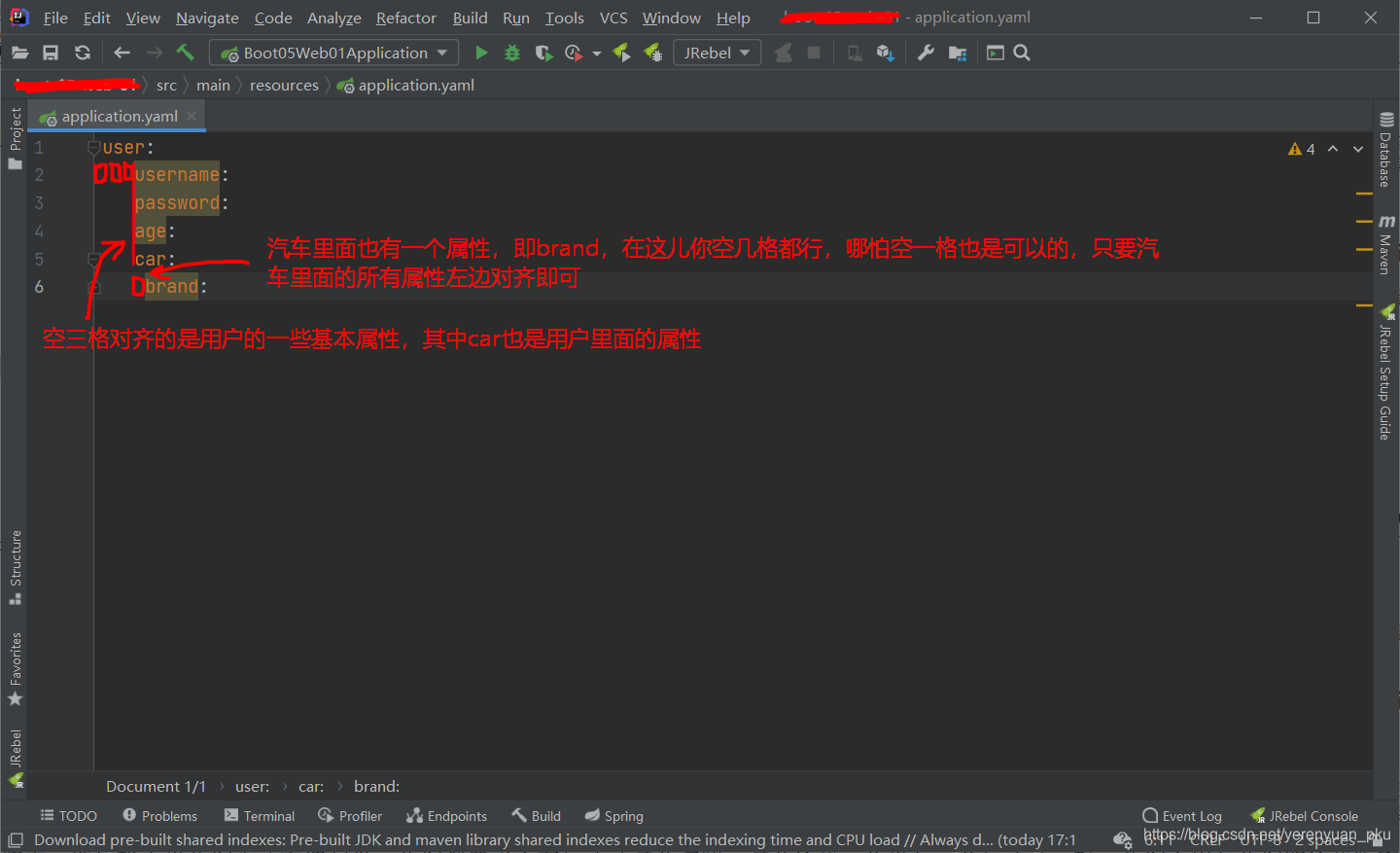1400x853 pixels.
Task: Run with JRebel rocket icon
Action: point(621,53)
